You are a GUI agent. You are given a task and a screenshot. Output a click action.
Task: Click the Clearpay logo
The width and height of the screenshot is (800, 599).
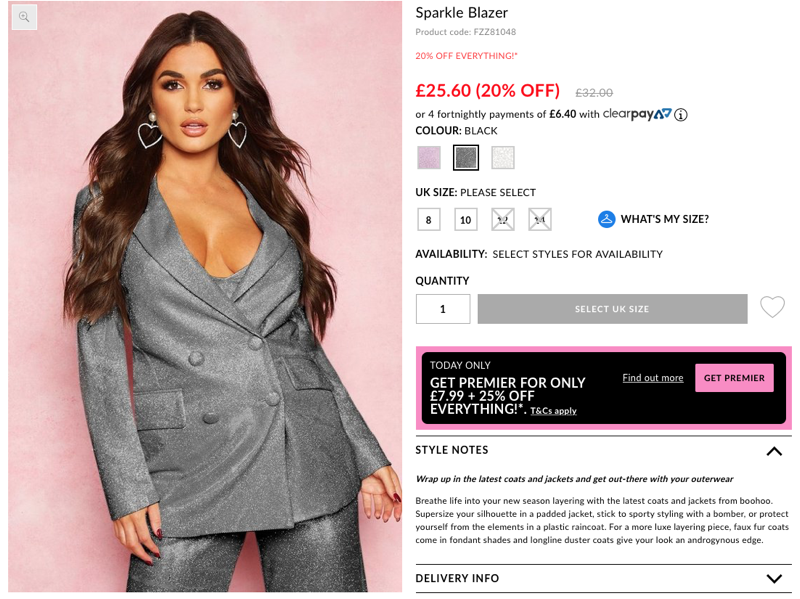(637, 114)
